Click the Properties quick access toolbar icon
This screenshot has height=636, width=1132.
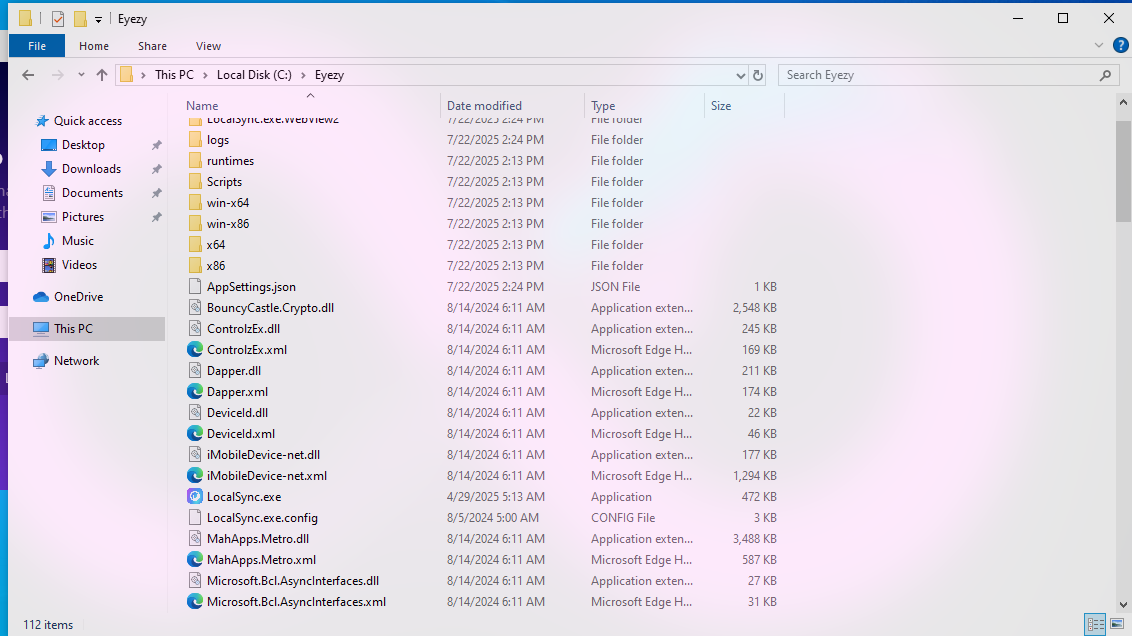pyautogui.click(x=58, y=19)
